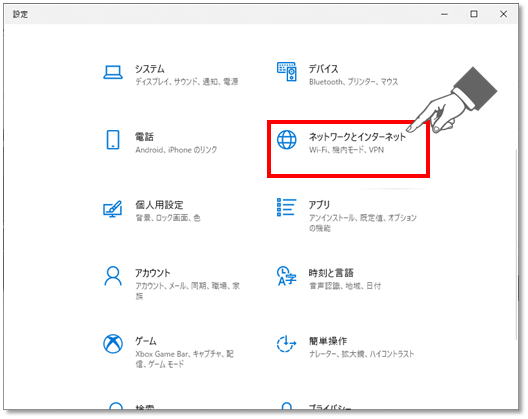Click the 'Xbox Game Bar' gaming description

[x=185, y=359]
